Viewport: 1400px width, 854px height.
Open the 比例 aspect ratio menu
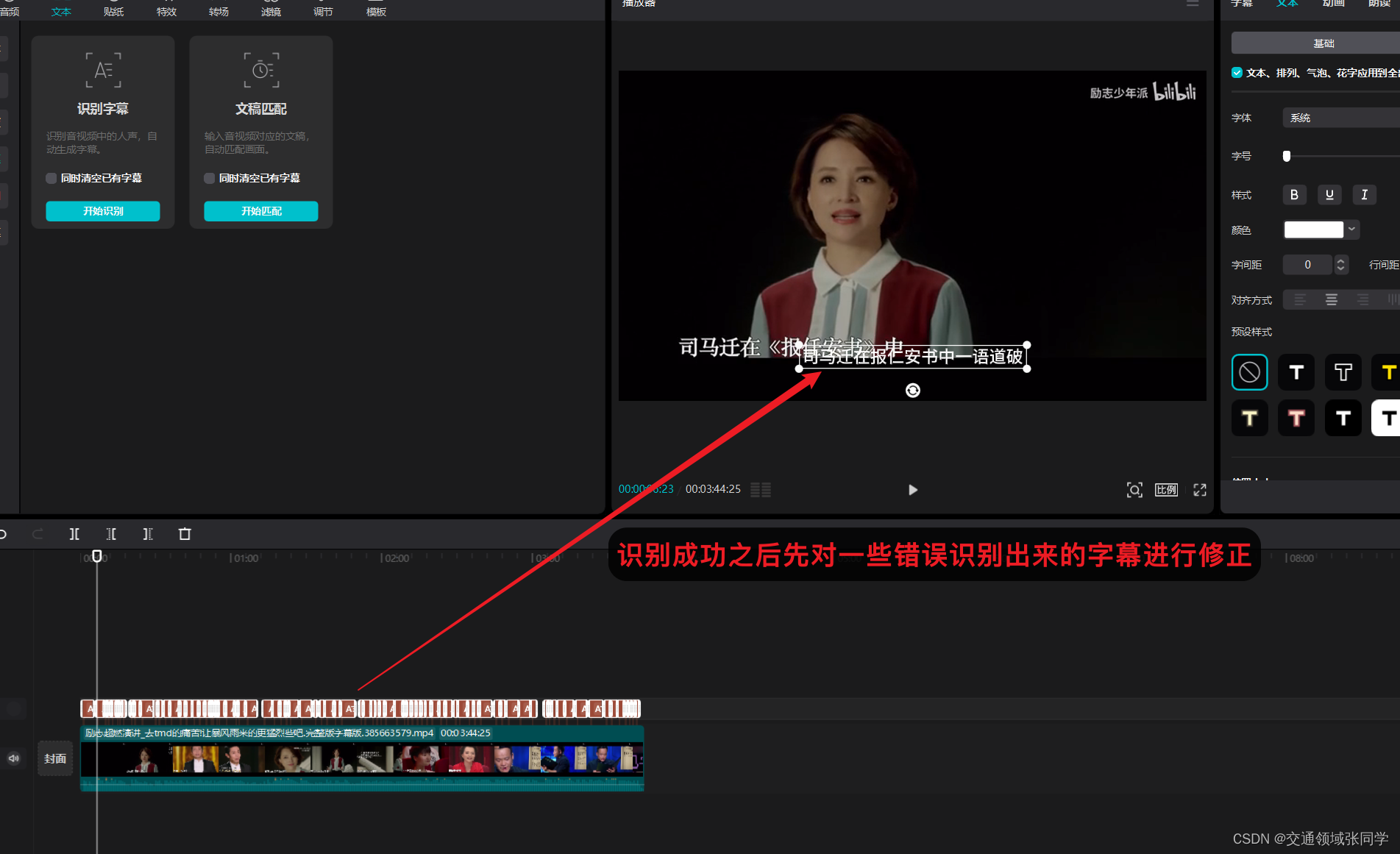1166,490
